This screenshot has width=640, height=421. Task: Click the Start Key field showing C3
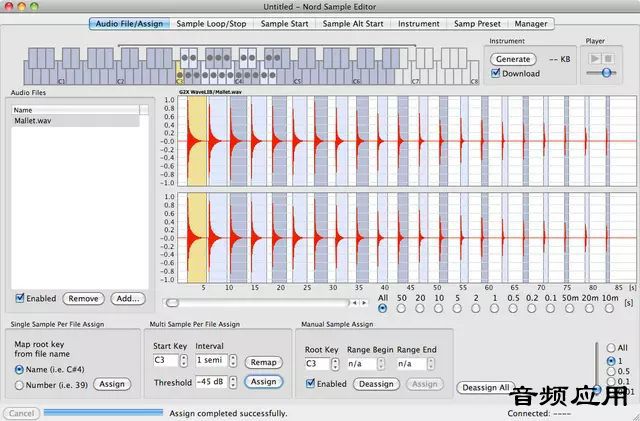pos(166,361)
